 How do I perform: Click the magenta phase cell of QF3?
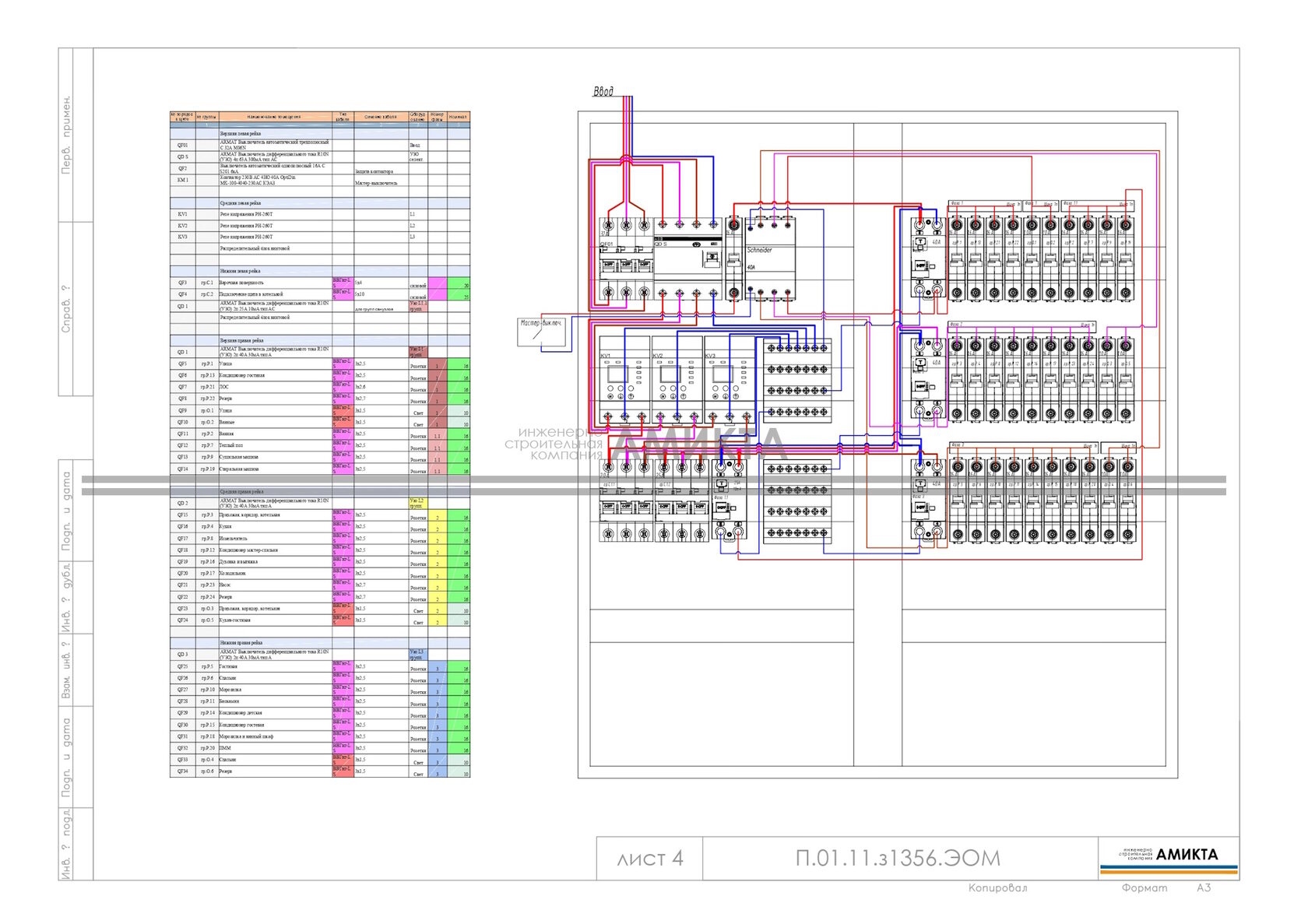click(438, 283)
